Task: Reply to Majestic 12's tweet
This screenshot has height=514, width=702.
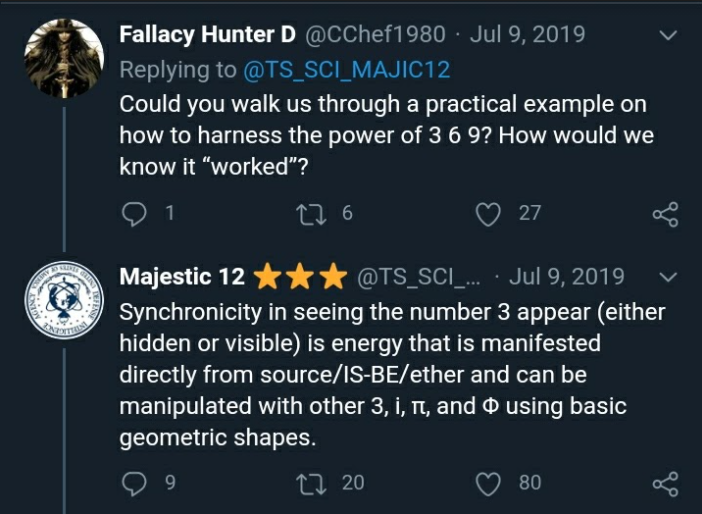Action: coord(133,483)
